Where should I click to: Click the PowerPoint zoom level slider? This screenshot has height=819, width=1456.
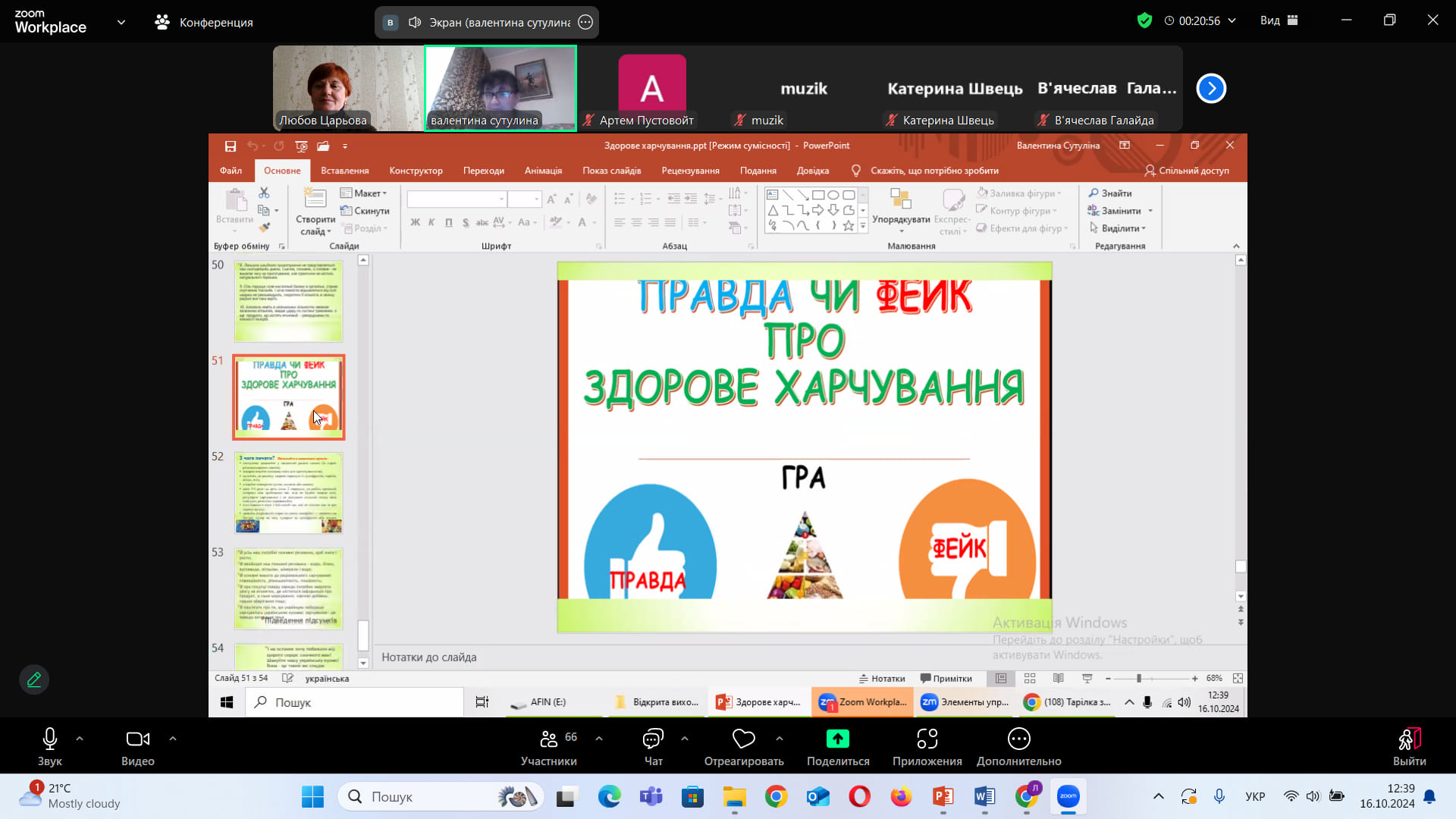point(1139,678)
